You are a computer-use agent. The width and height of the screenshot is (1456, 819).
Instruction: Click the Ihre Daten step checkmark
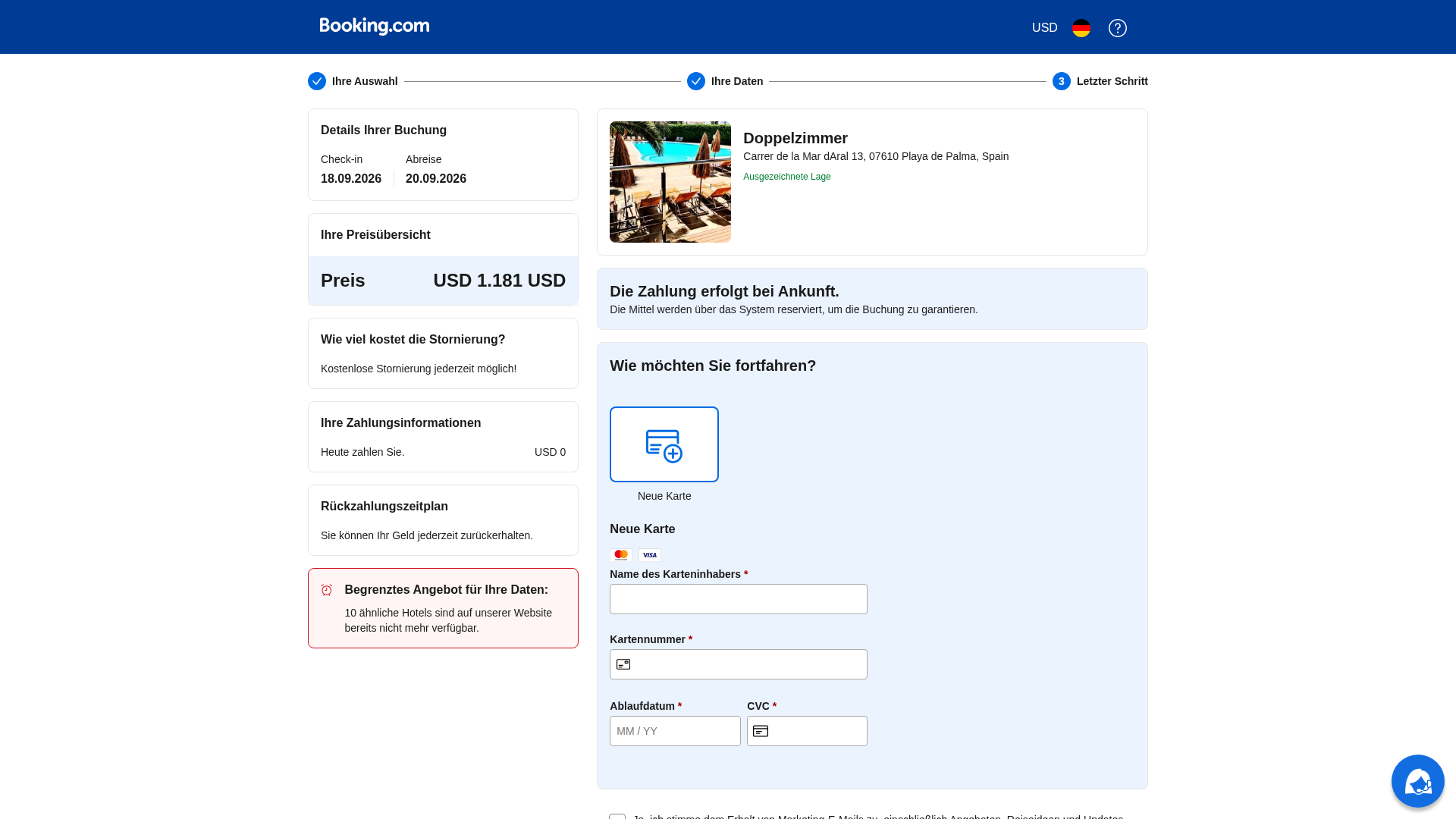(696, 81)
